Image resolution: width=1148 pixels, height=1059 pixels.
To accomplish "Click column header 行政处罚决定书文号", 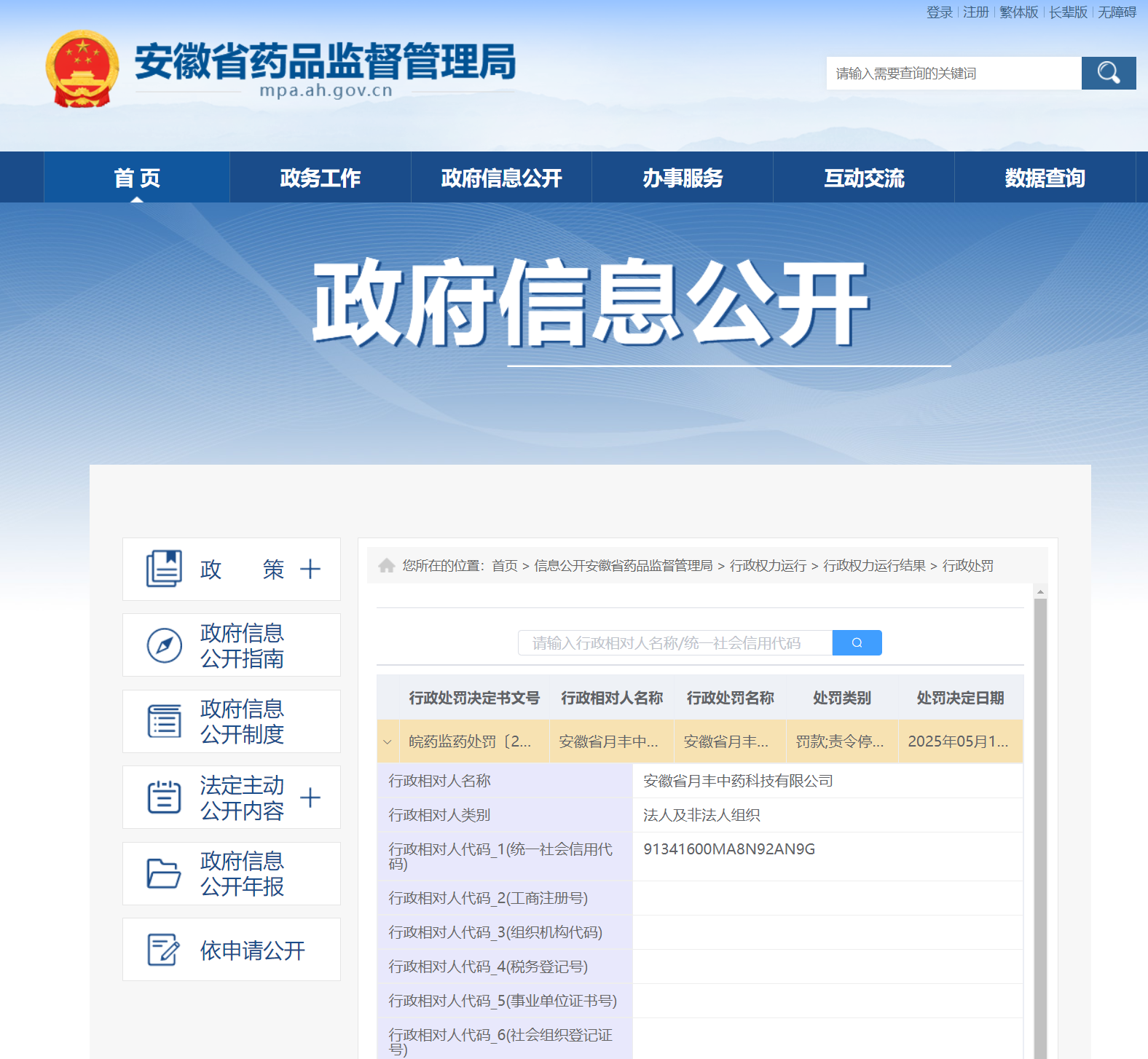I will pos(474,698).
